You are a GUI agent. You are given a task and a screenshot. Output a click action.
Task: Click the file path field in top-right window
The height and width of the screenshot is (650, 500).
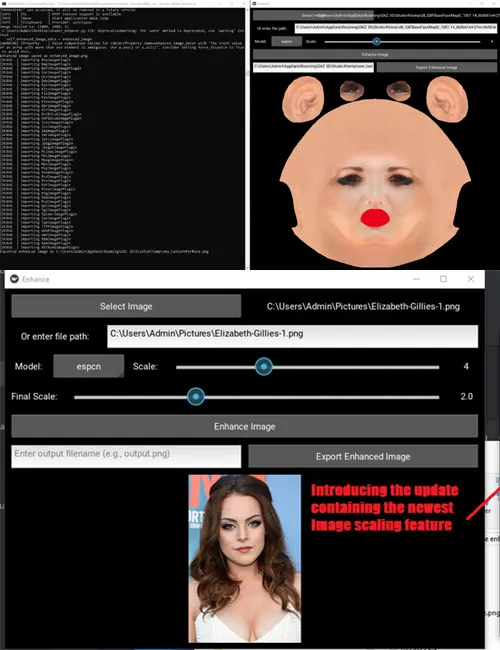tap(396, 28)
